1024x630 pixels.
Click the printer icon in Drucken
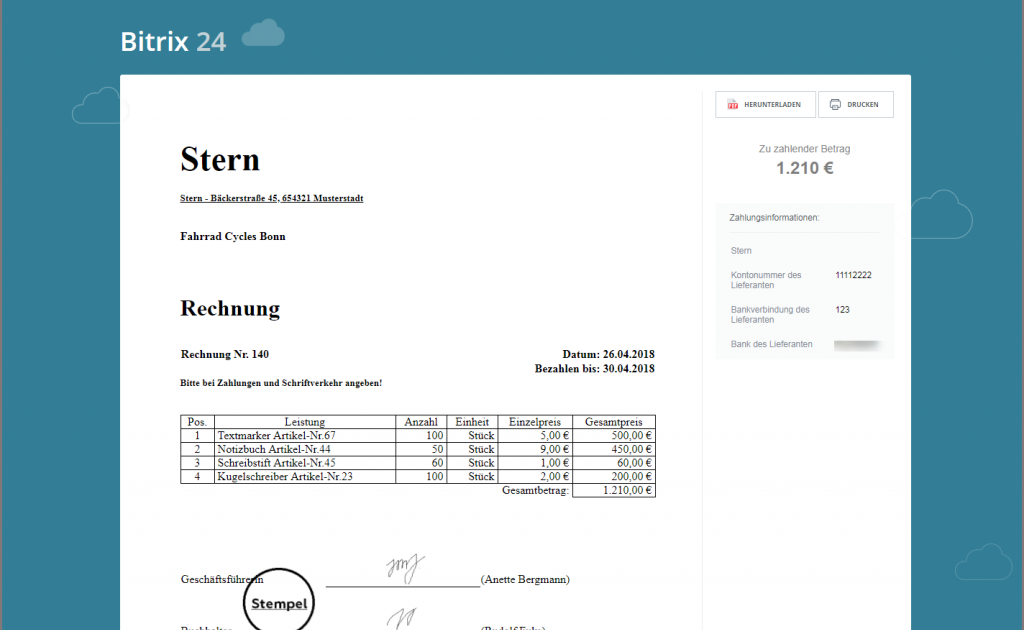point(835,104)
